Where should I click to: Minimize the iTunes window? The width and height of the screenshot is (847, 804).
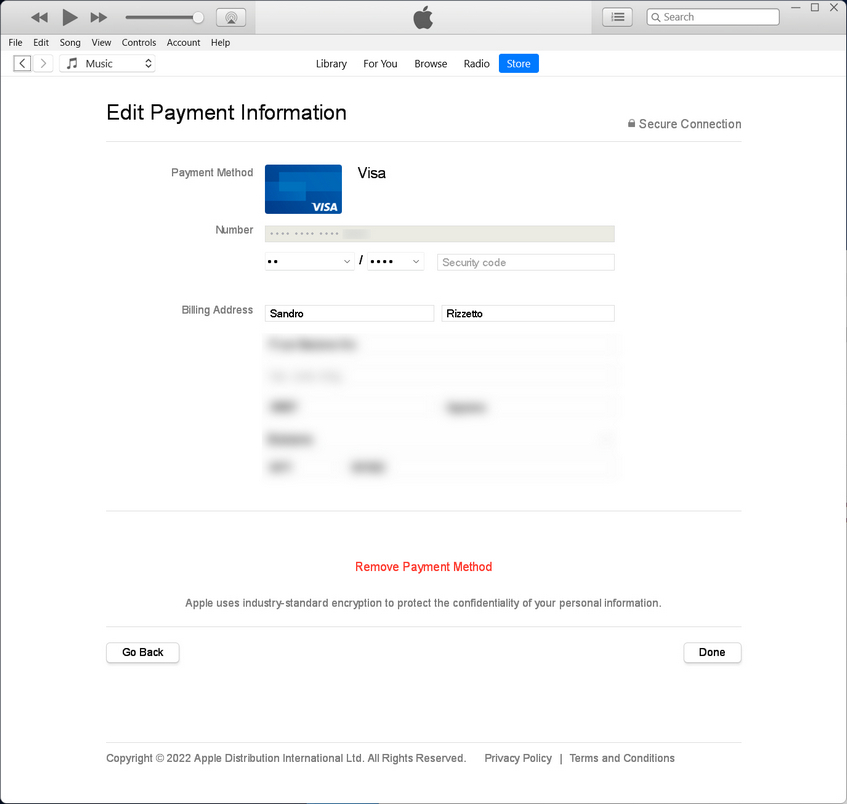click(x=796, y=8)
